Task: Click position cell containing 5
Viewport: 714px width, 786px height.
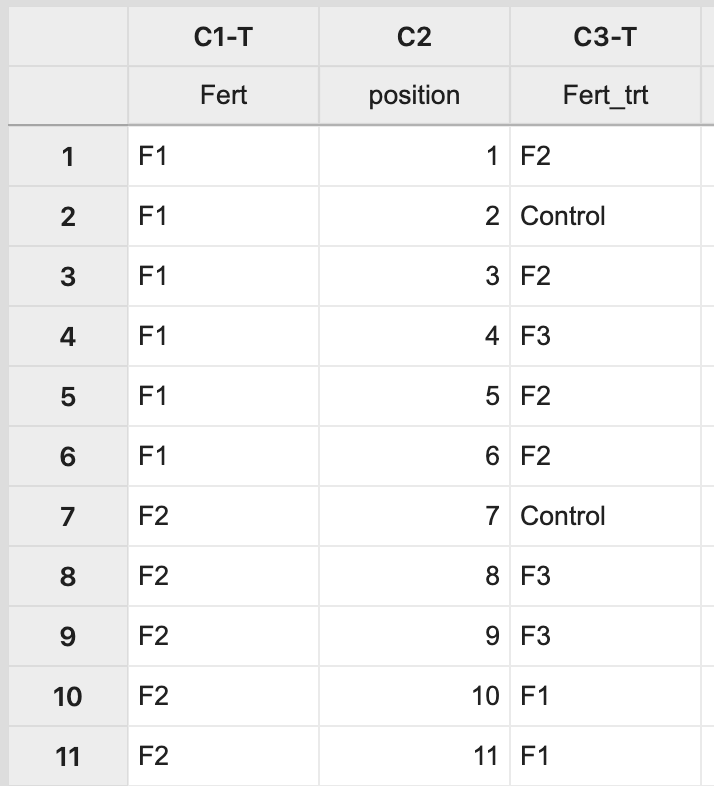Action: [414, 396]
